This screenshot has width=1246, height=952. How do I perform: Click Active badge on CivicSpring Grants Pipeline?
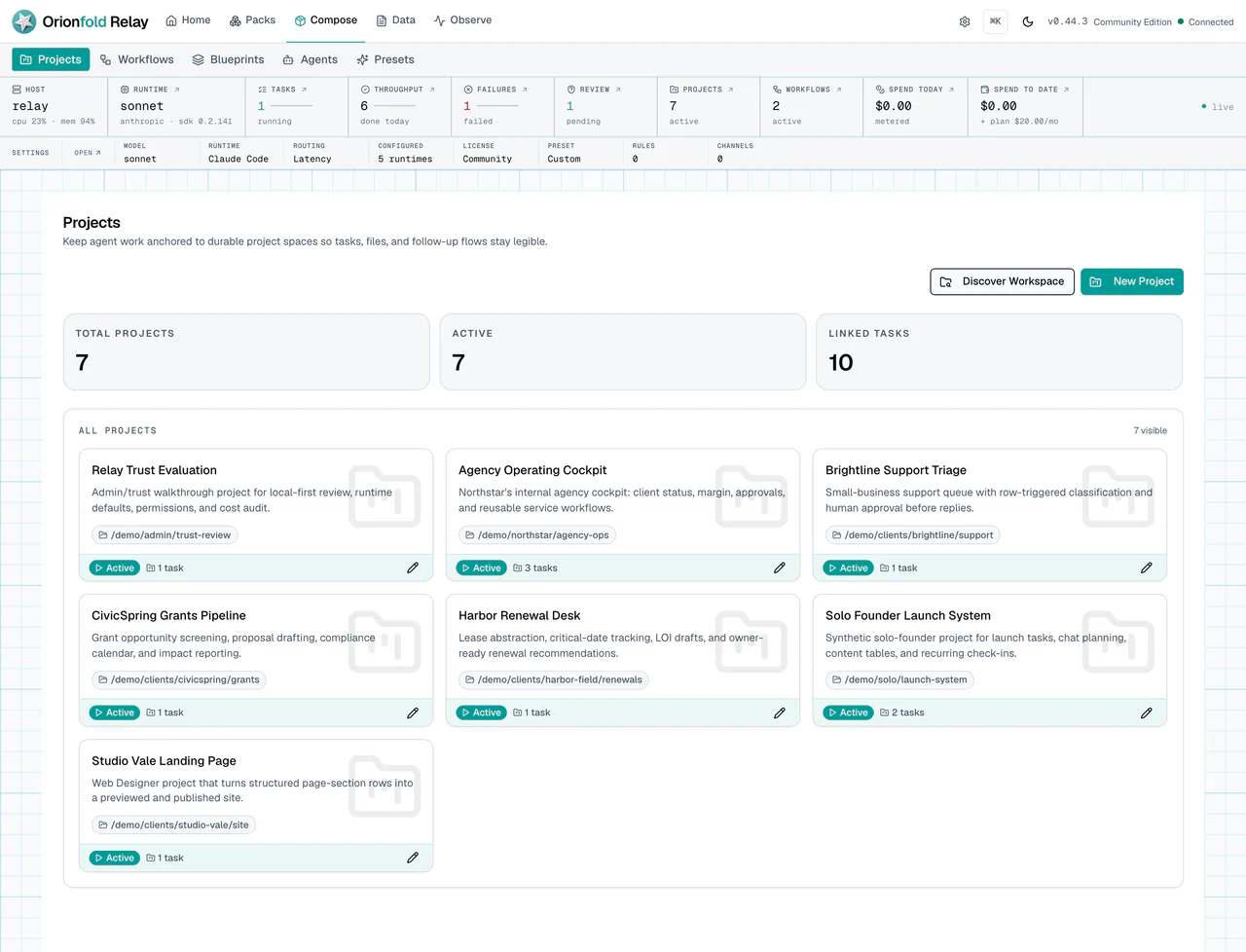tap(115, 713)
